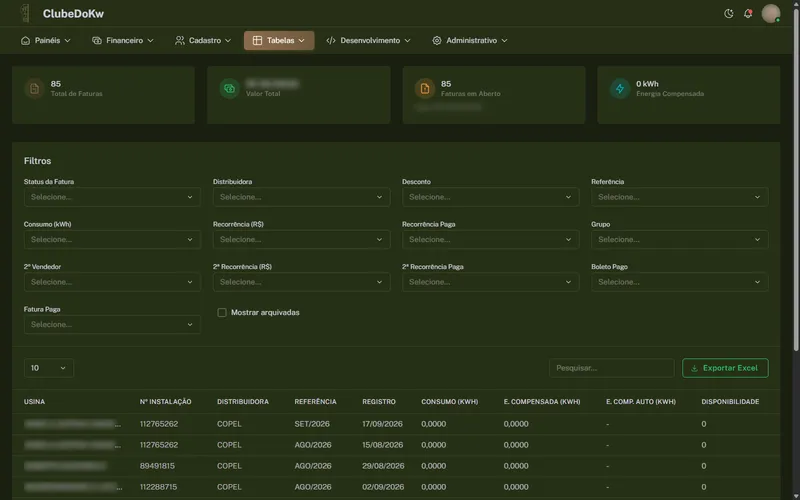Expand the 2ª Recorrência Paga dropdown
The height and width of the screenshot is (500, 800).
tap(490, 282)
